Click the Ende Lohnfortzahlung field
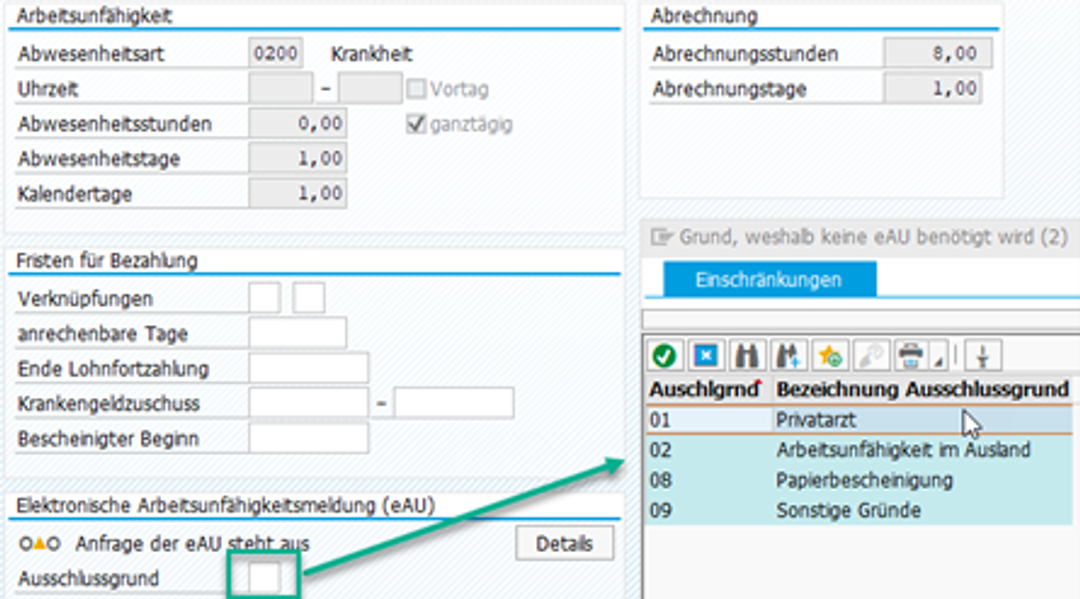The width and height of the screenshot is (1080, 599). pyautogui.click(x=309, y=368)
